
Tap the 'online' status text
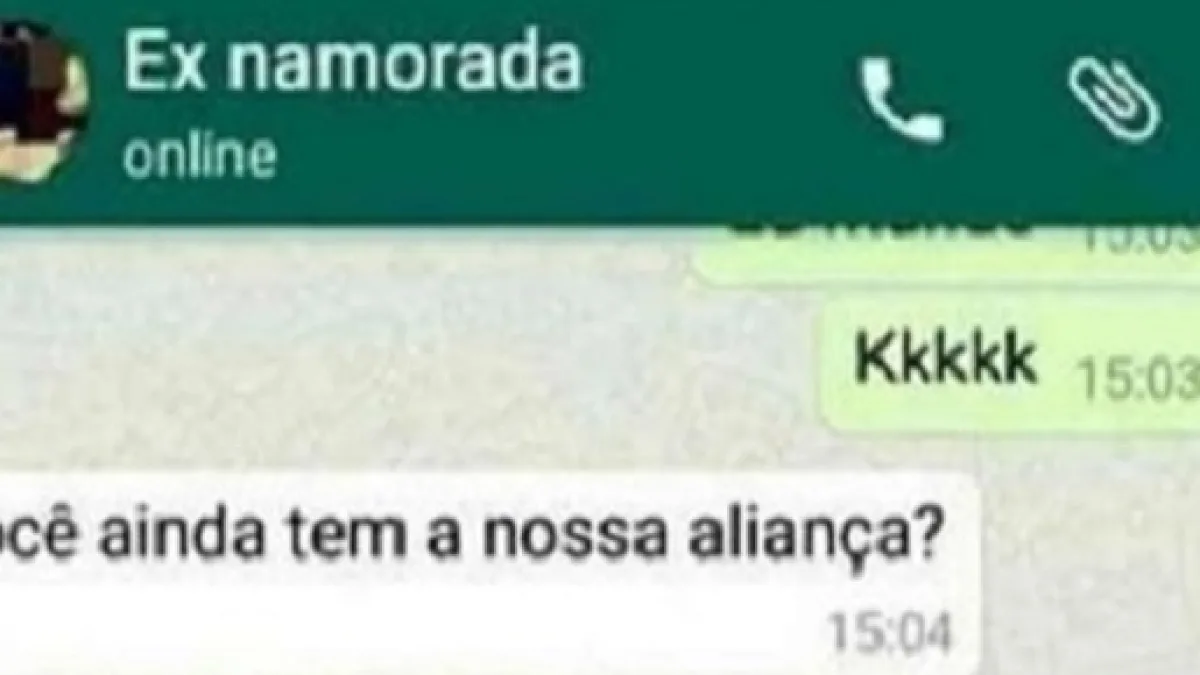pos(199,158)
